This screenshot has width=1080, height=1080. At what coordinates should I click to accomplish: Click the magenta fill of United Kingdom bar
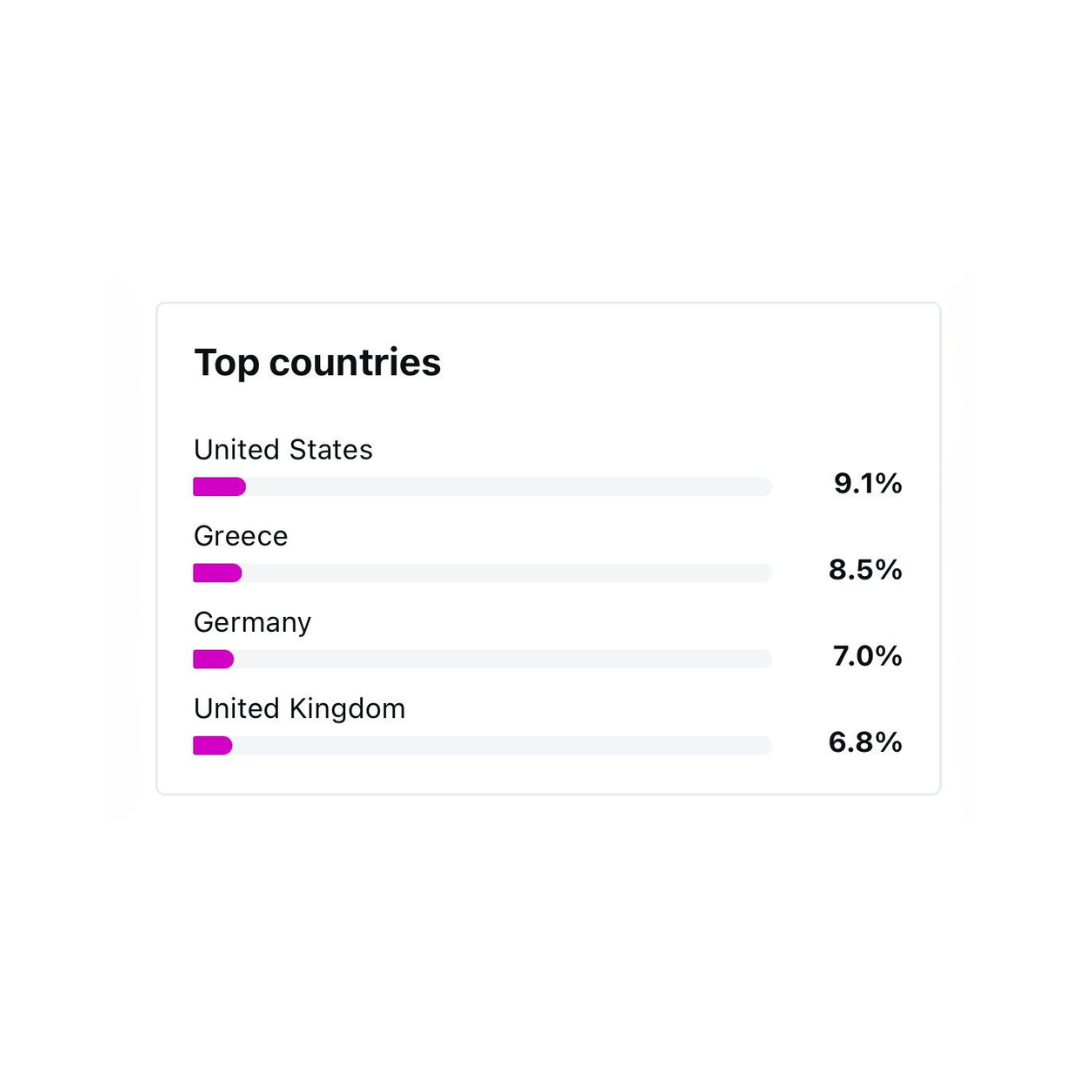click(212, 745)
